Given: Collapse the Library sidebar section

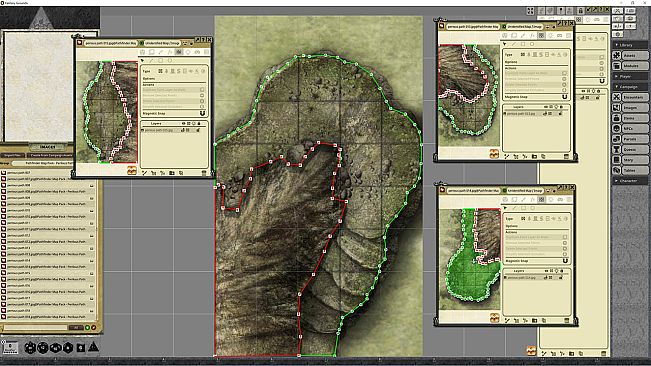Looking at the screenshot, I should (x=630, y=45).
